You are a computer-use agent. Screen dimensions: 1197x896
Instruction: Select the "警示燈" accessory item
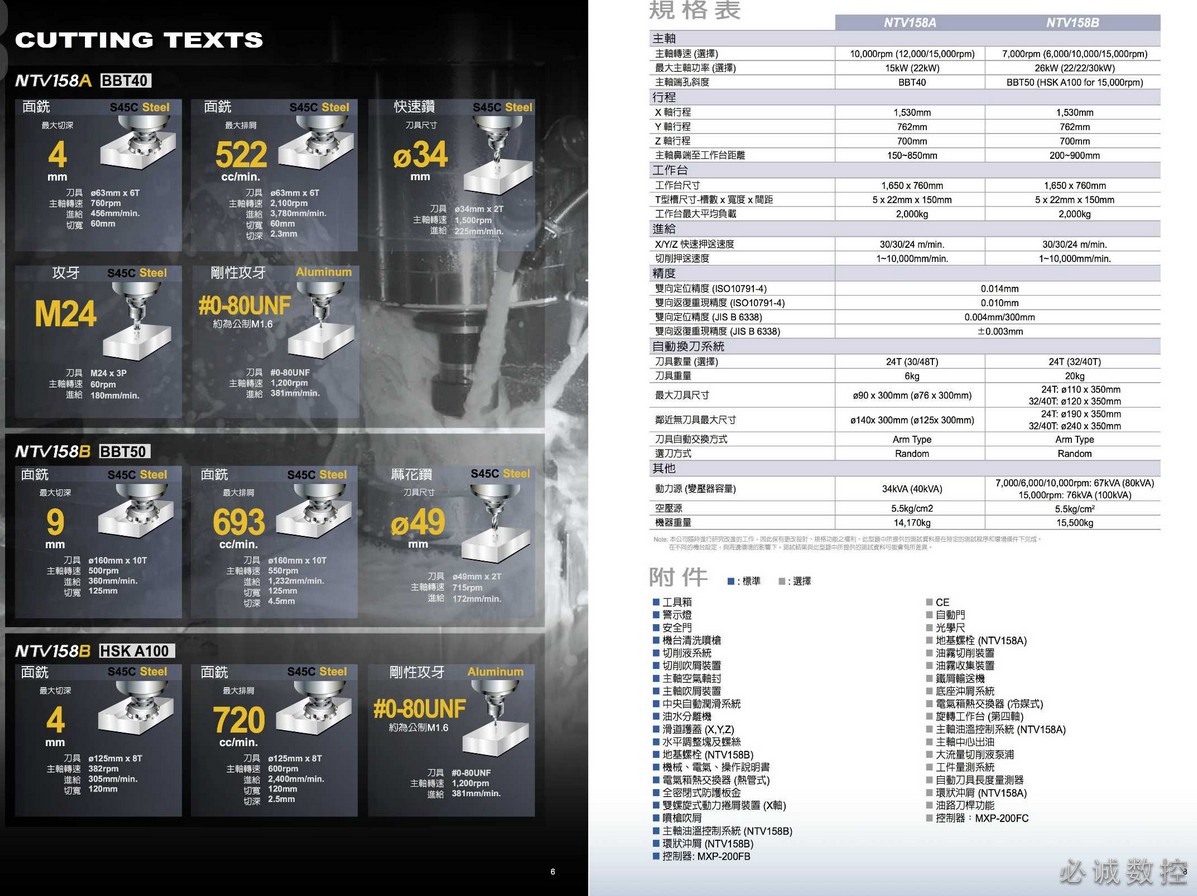point(677,615)
